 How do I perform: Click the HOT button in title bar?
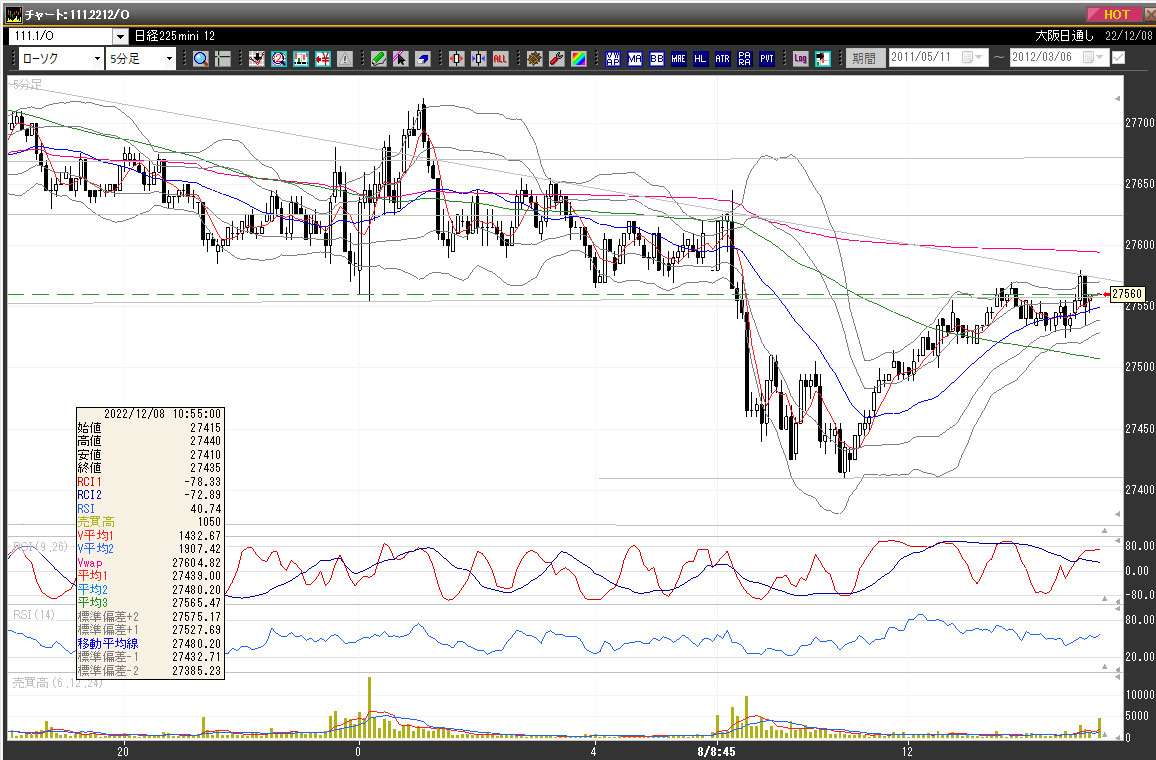[1117, 14]
